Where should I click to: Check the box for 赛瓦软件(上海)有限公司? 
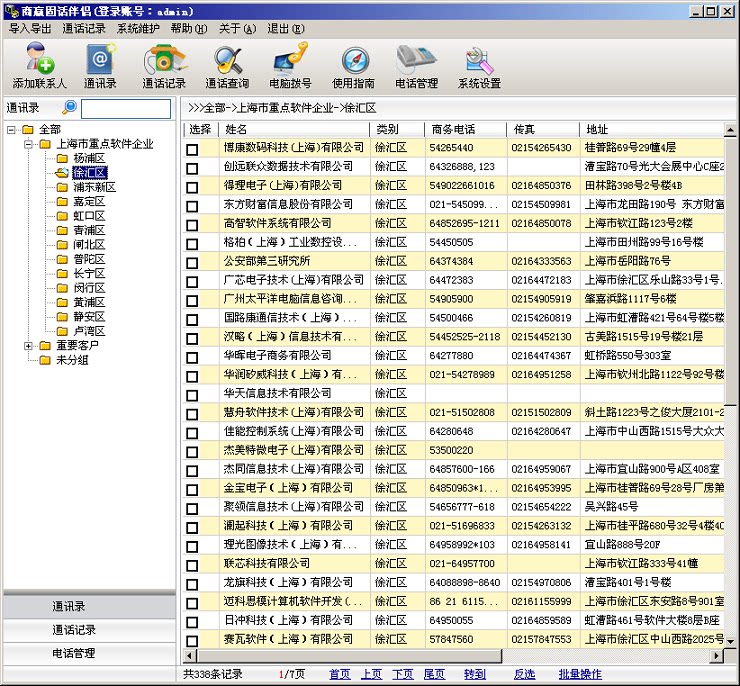(x=192, y=641)
